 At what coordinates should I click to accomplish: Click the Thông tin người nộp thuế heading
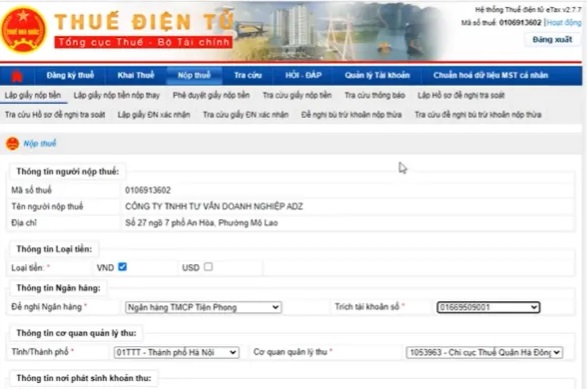click(68, 171)
